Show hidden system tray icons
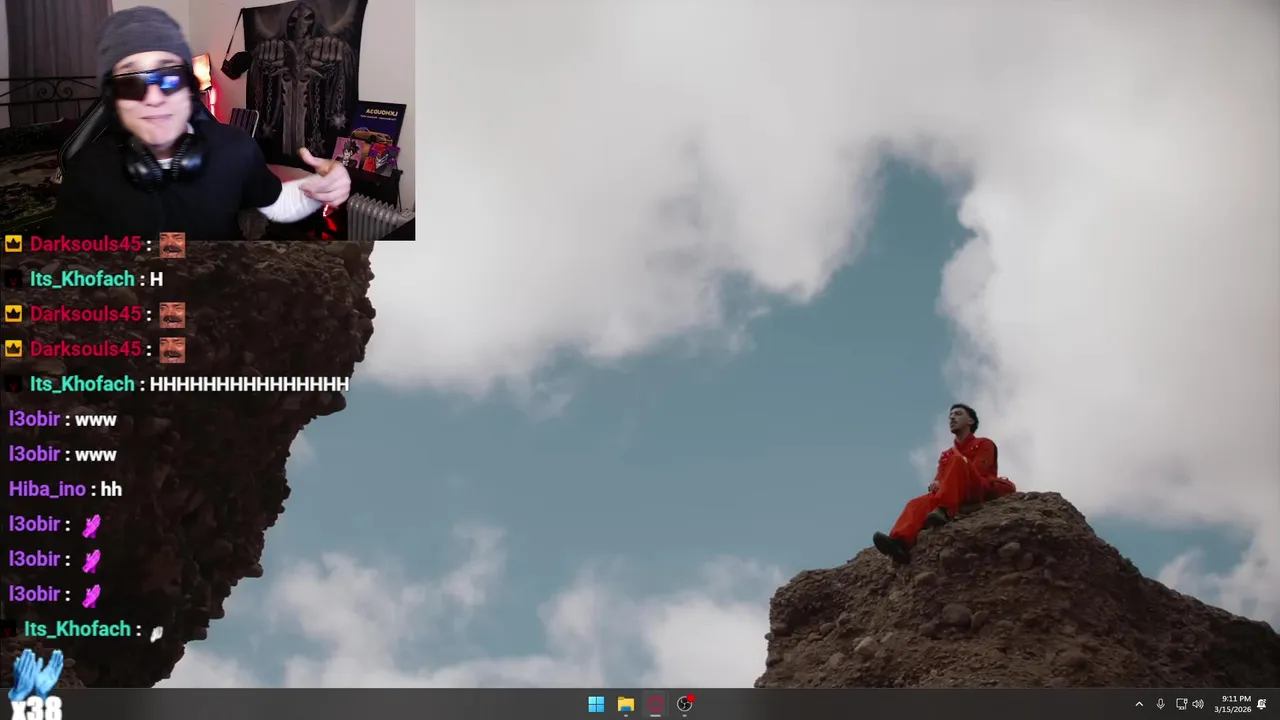1280x720 pixels. pos(1138,704)
